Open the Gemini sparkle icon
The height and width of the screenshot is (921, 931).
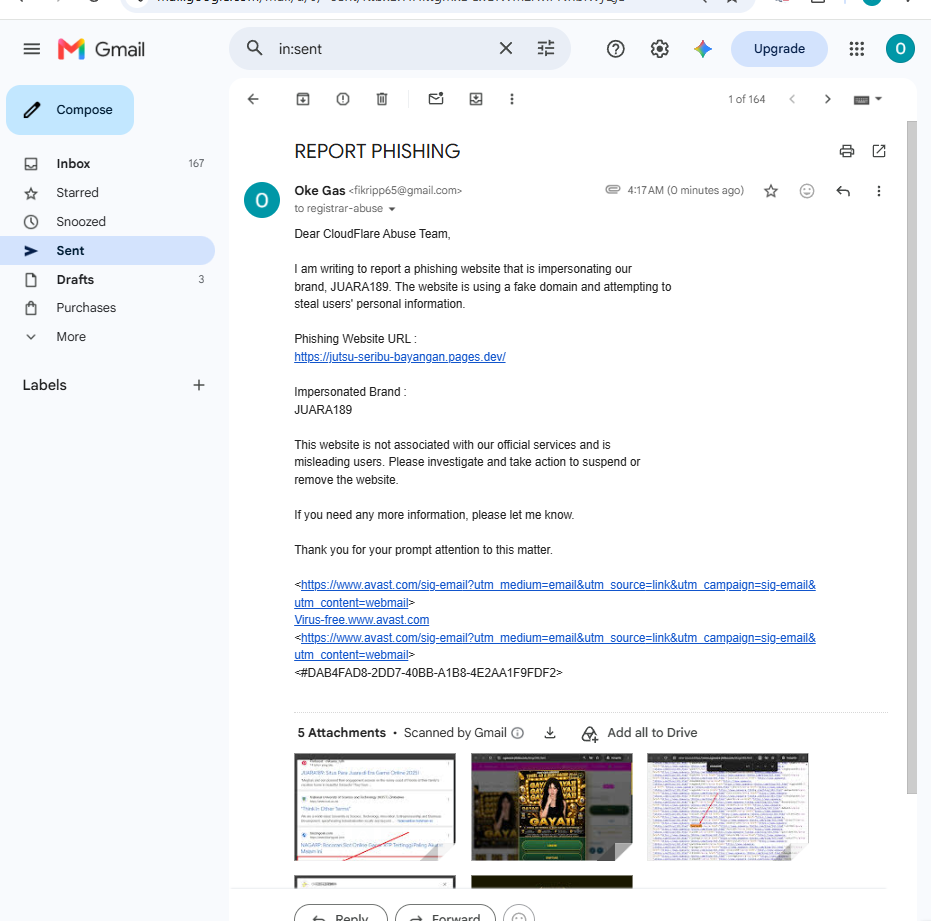coord(702,49)
